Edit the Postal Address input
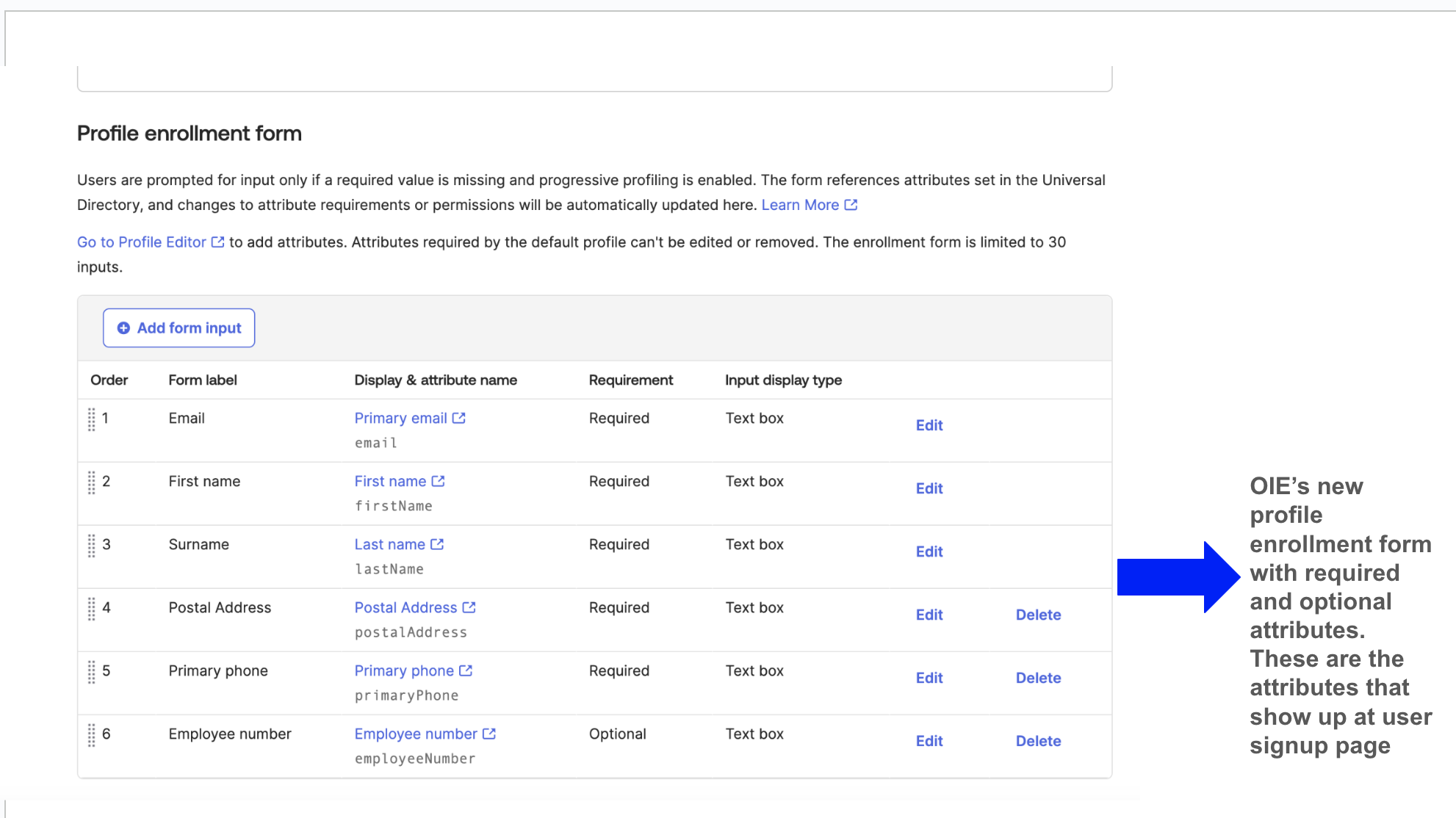The width and height of the screenshot is (1456, 818). [x=929, y=615]
